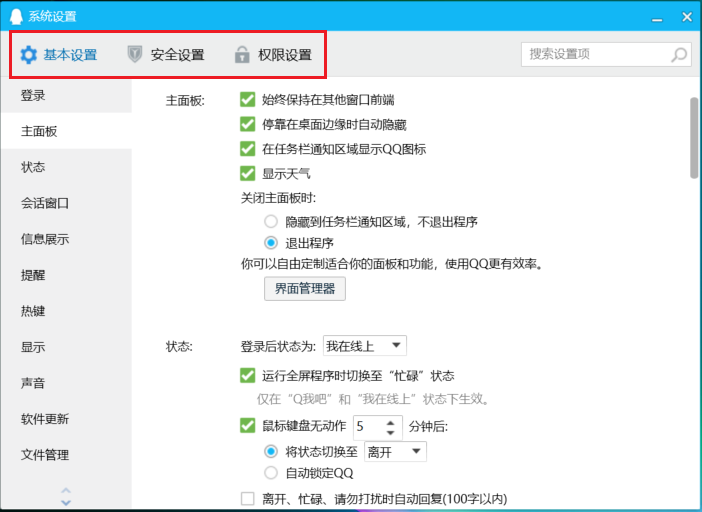702x512 pixels.
Task: Uncheck 在任务栏通知区域显示QQ图标
Action: point(248,149)
